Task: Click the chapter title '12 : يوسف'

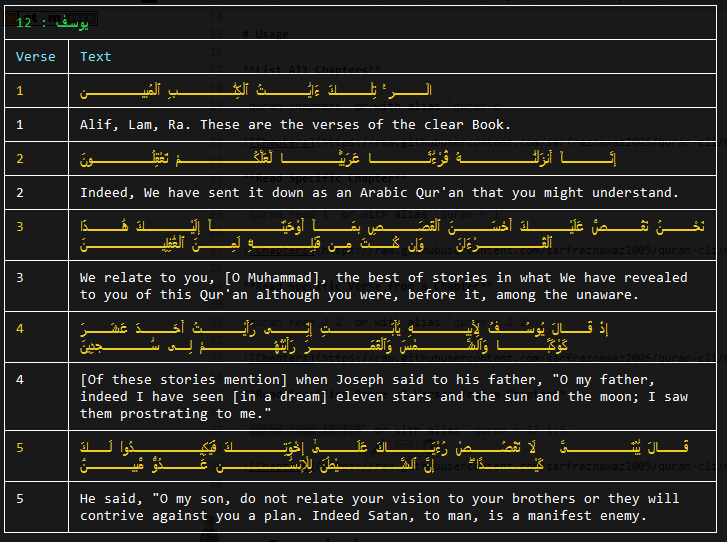Action: click(x=52, y=22)
